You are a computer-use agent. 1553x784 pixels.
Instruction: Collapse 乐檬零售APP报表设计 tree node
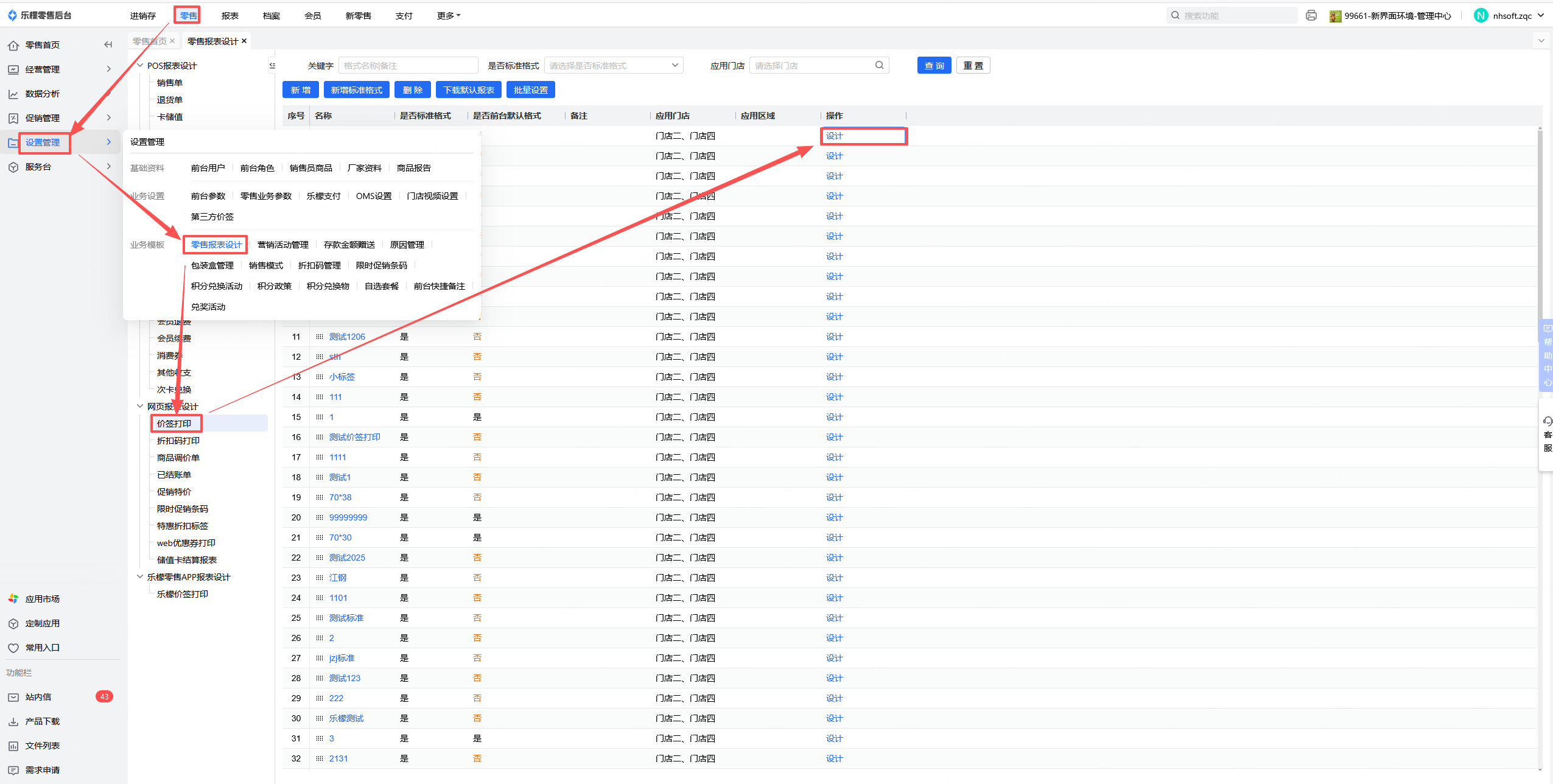pos(140,576)
